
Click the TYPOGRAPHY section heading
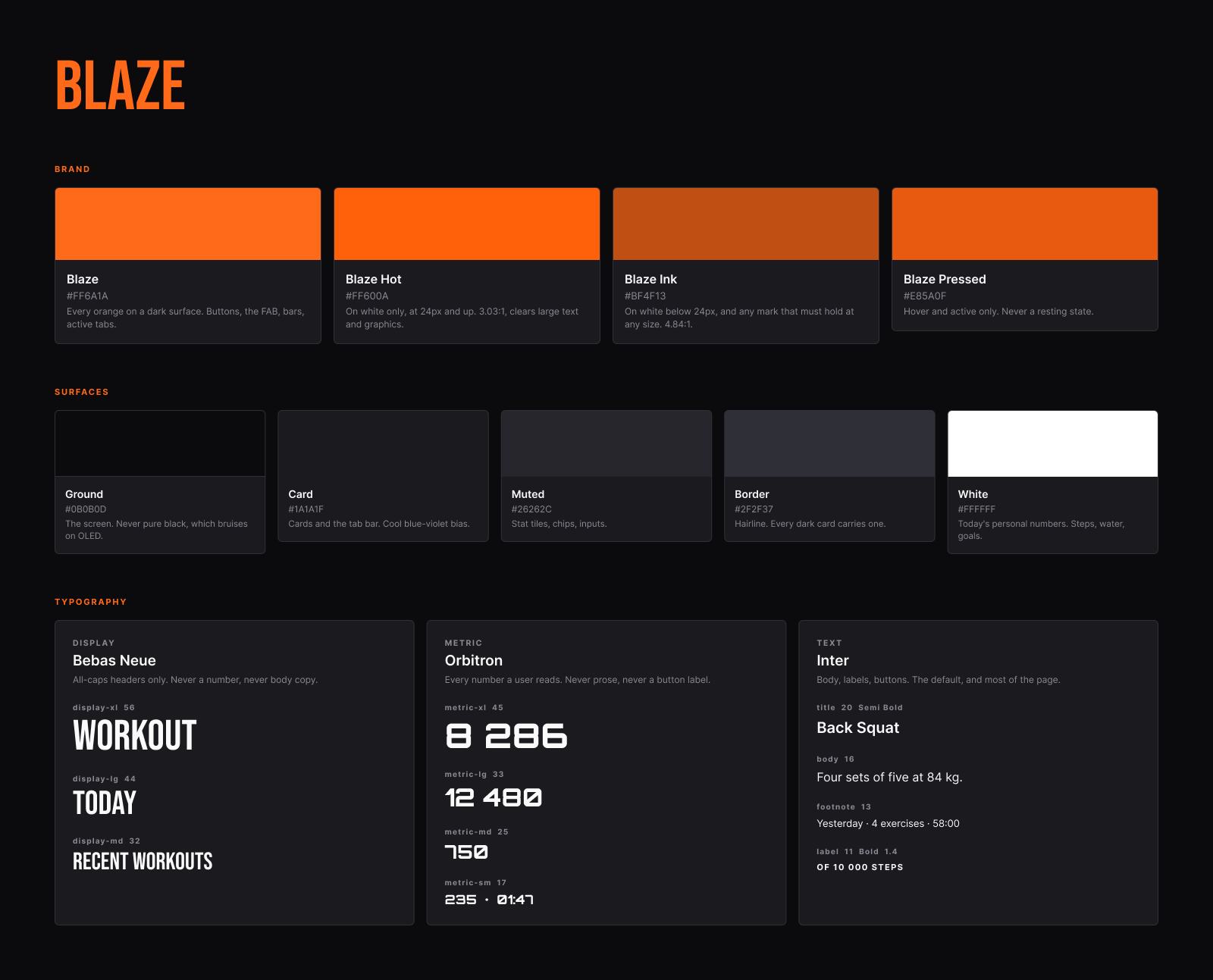click(90, 602)
